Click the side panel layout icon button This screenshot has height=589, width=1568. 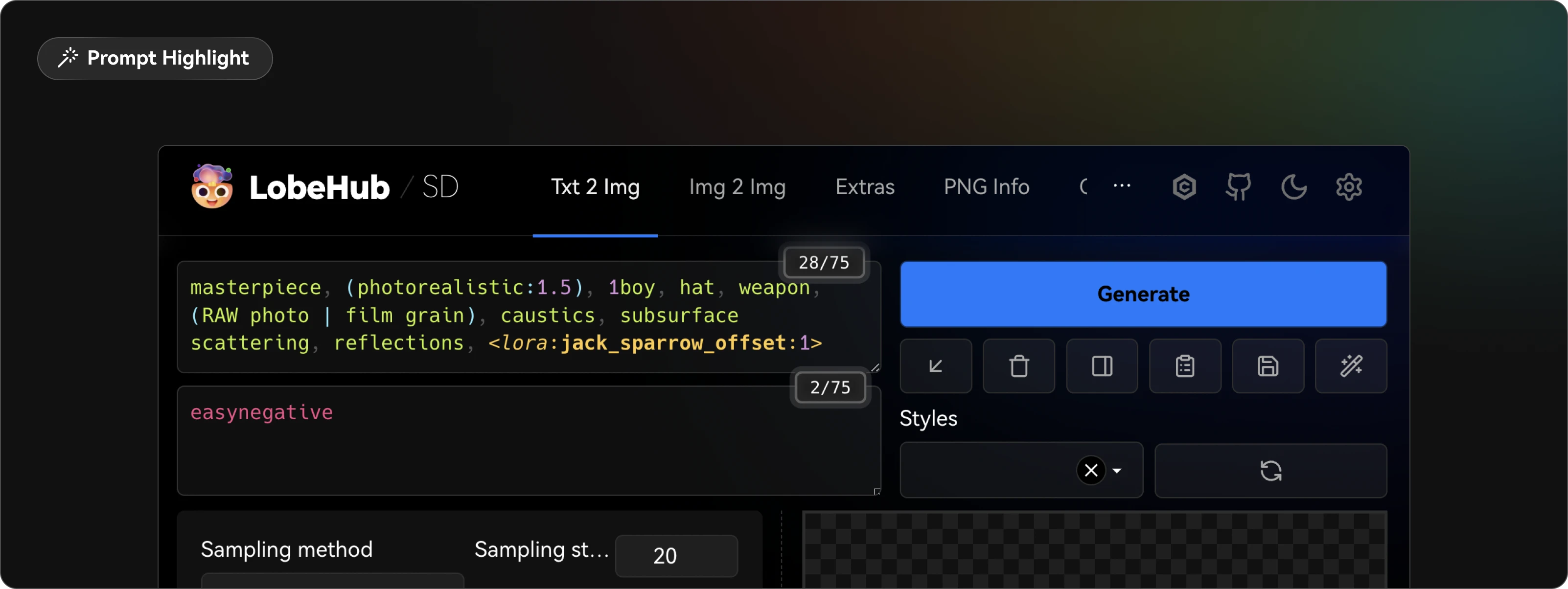pos(1102,366)
